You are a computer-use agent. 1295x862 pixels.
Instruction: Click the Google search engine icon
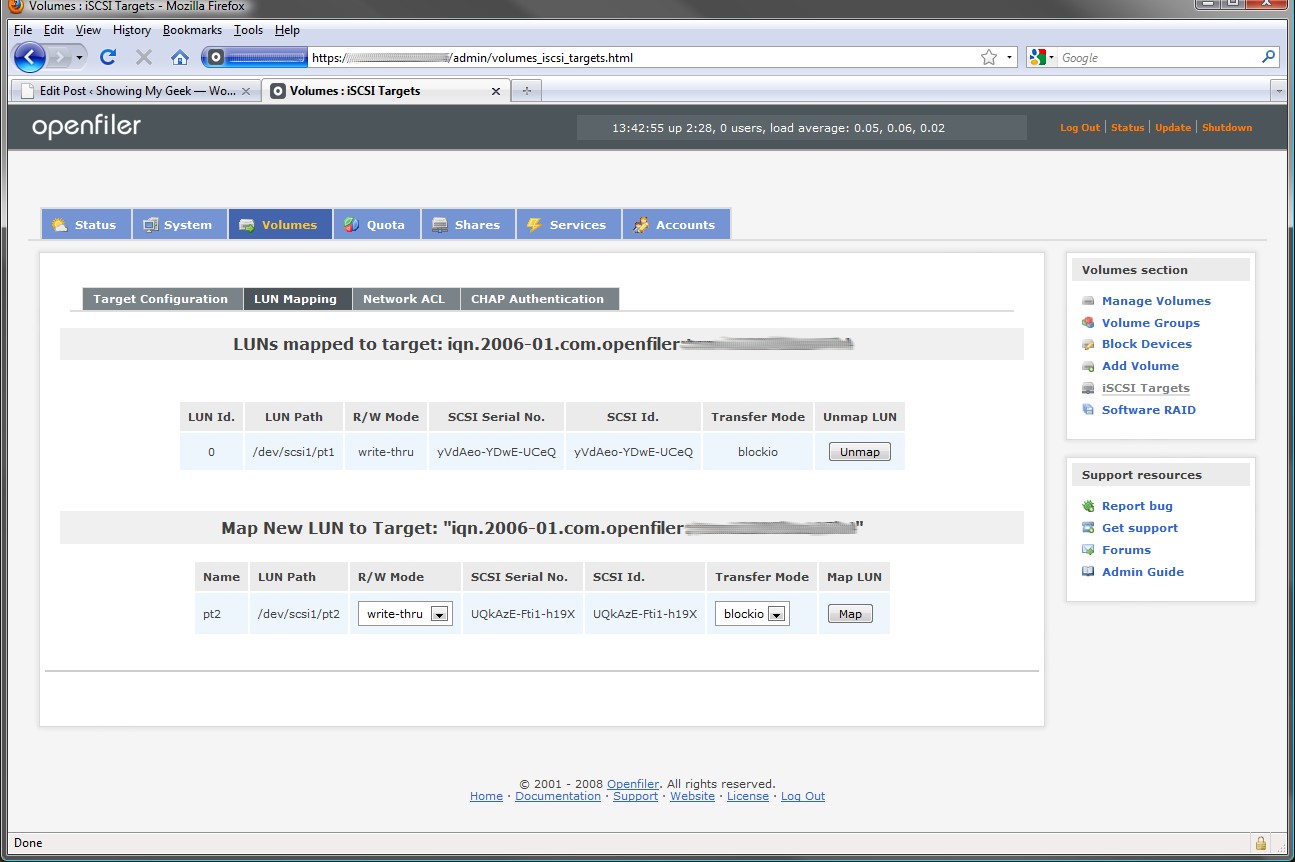pyautogui.click(x=1037, y=57)
